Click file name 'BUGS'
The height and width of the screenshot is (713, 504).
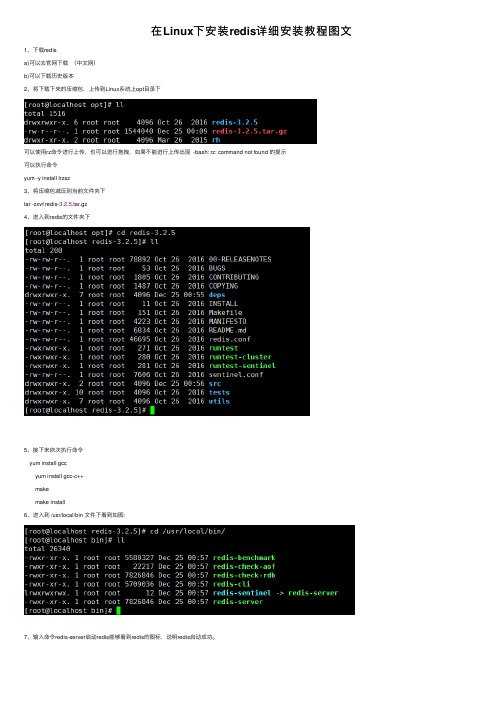pos(217,268)
